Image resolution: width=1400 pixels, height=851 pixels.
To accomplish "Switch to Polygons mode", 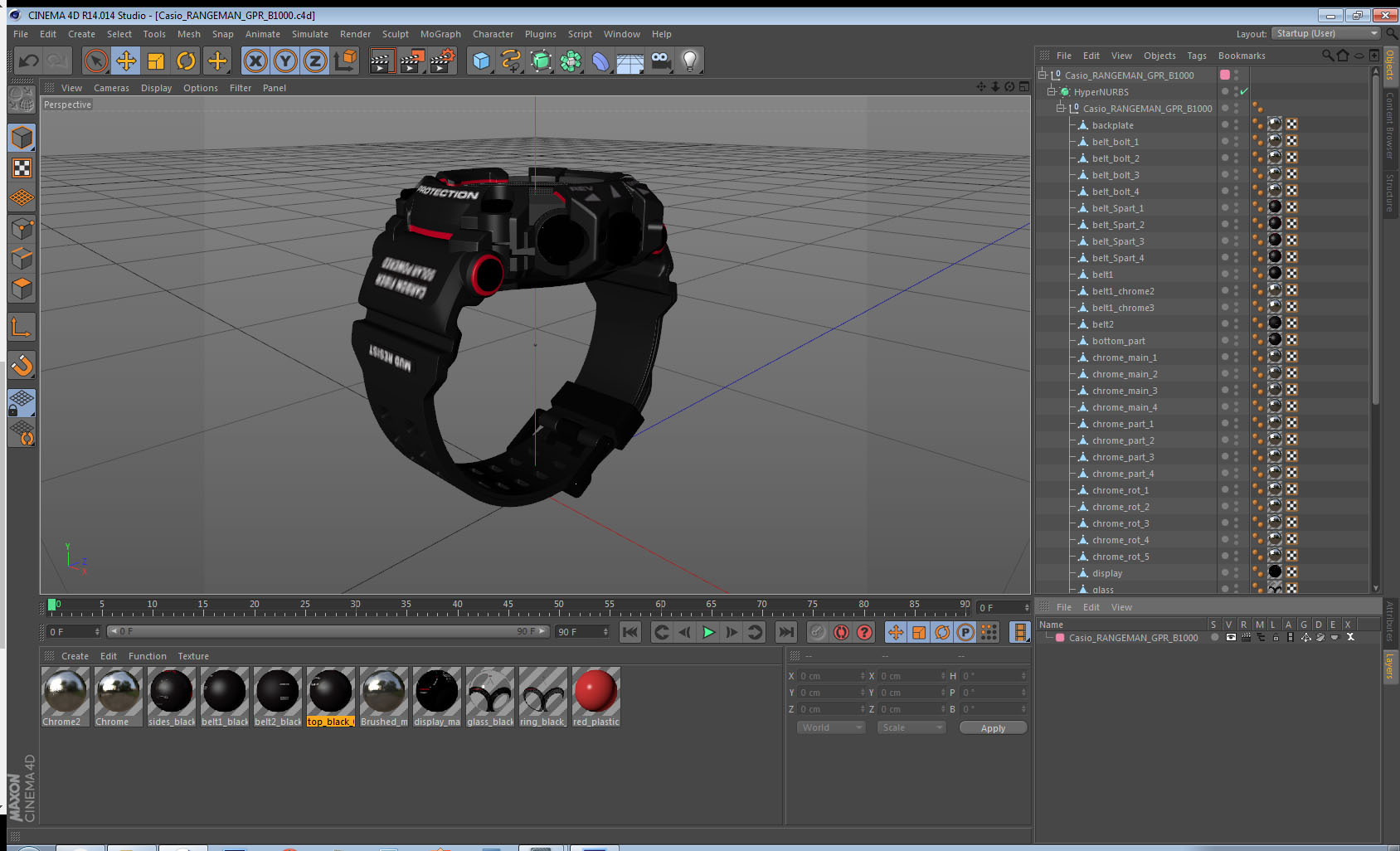I will (x=22, y=289).
